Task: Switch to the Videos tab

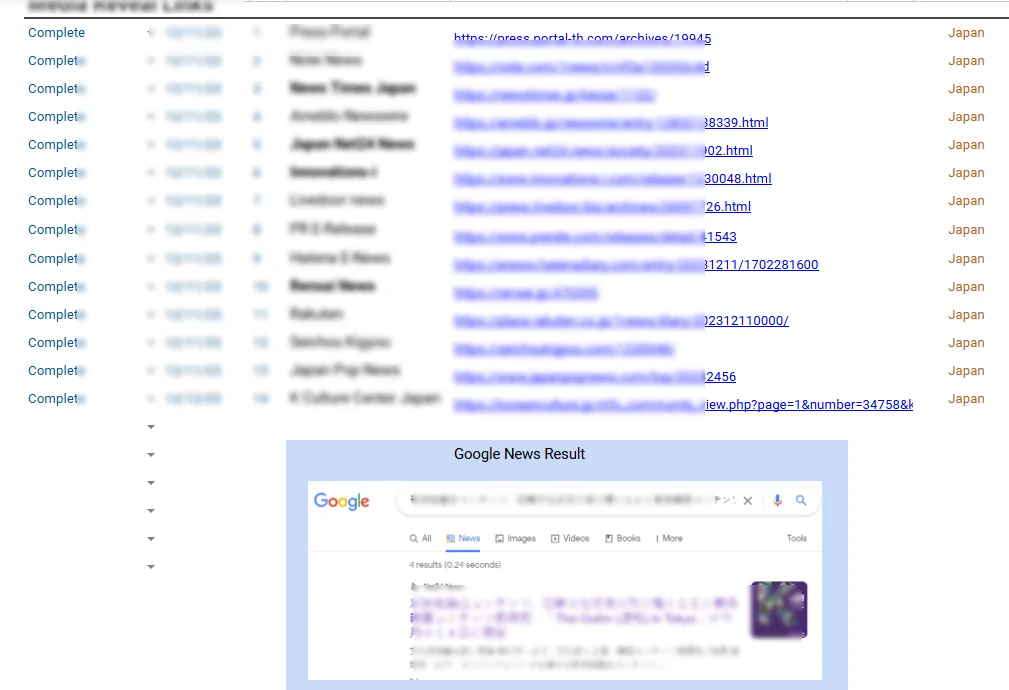Action: (x=570, y=538)
